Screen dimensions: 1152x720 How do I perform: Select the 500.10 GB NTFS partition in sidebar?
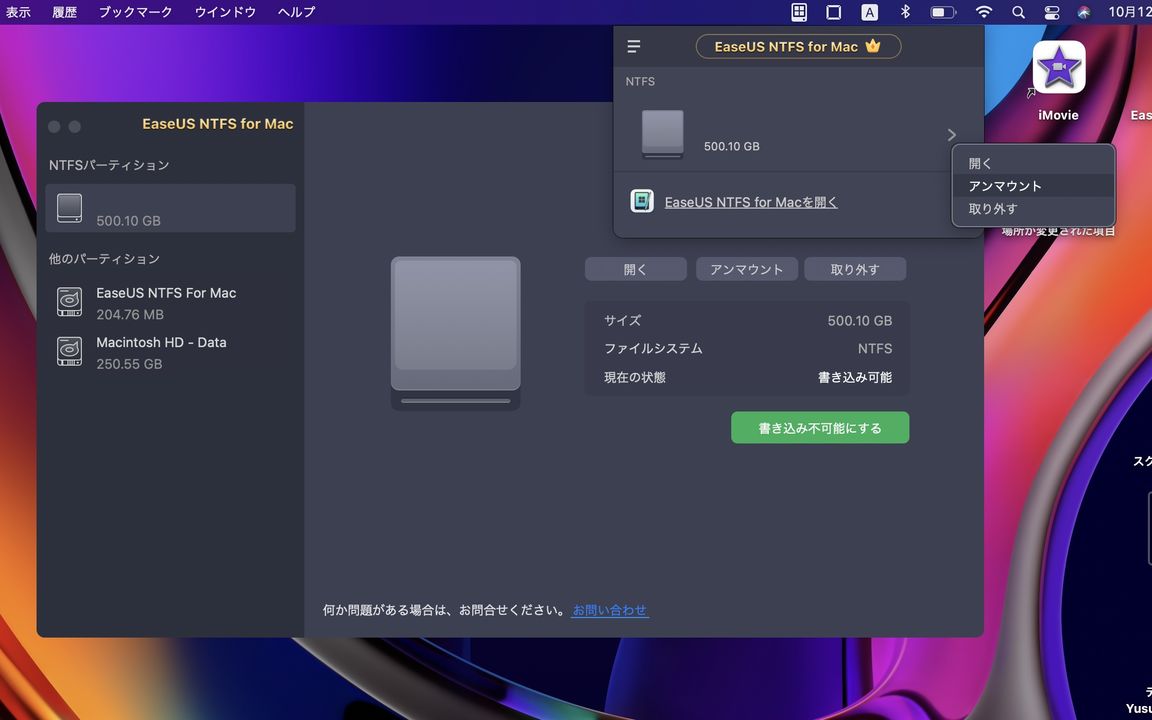[x=170, y=208]
